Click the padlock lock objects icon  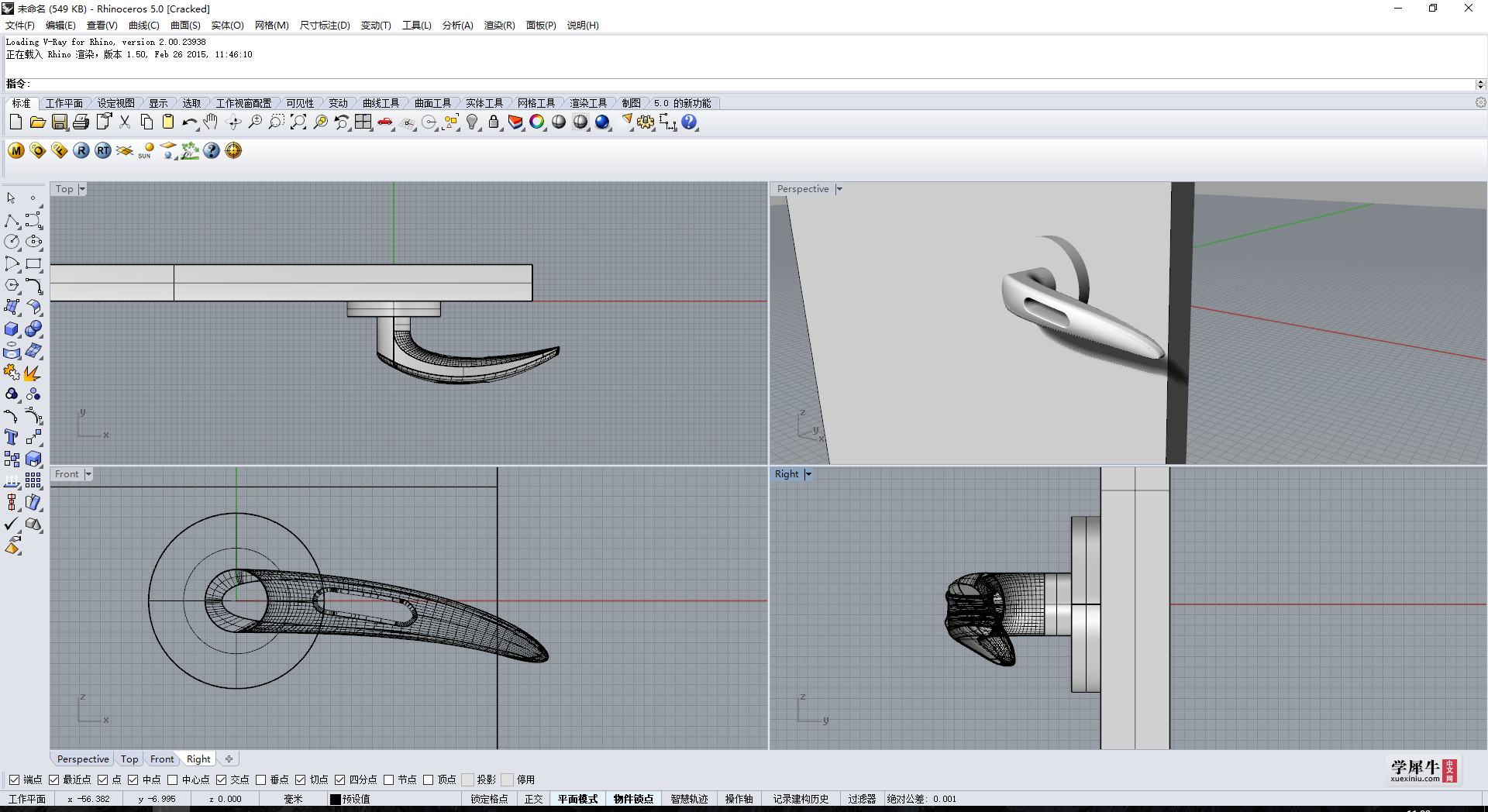point(494,122)
